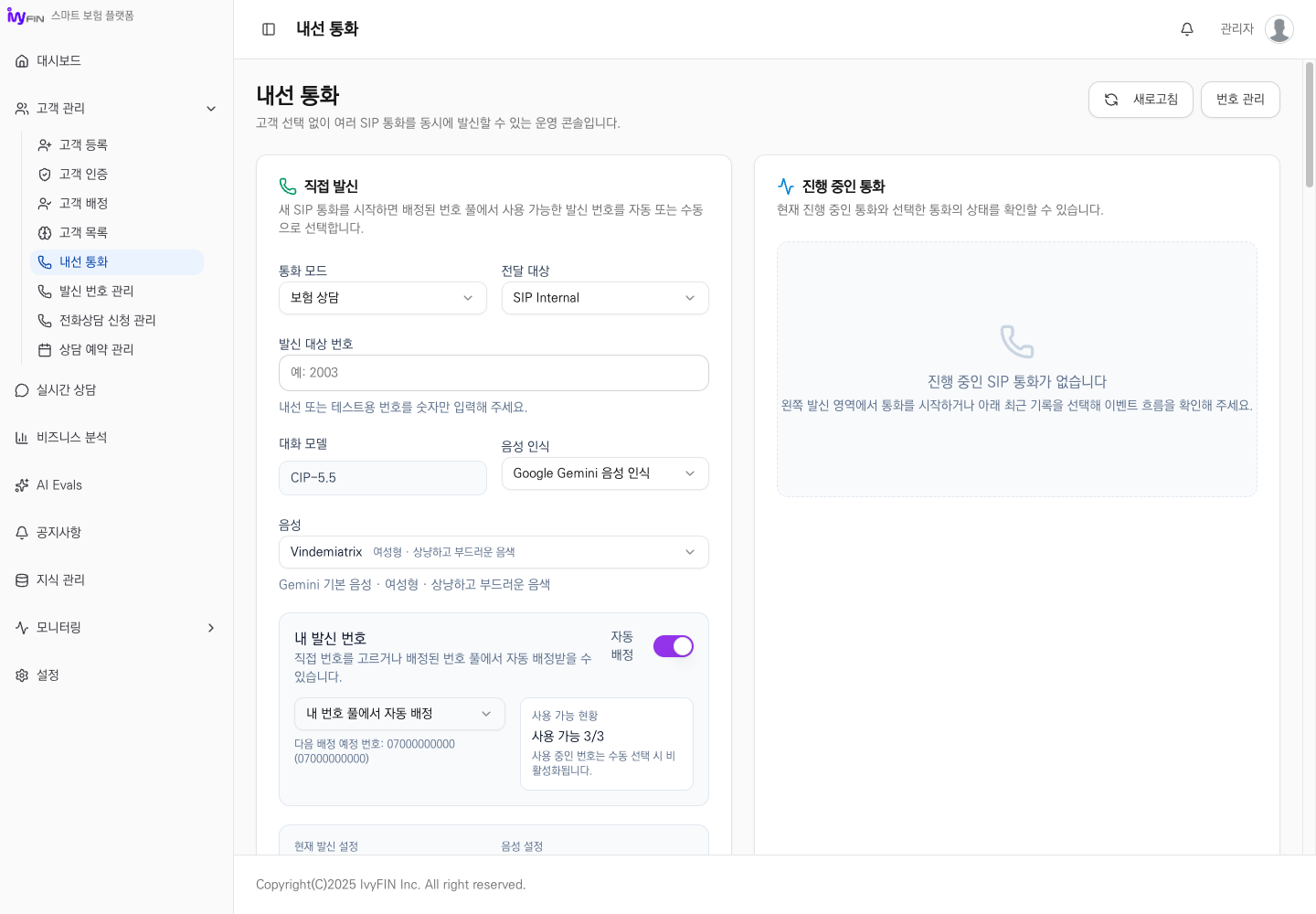Image resolution: width=1316 pixels, height=914 pixels.
Task: Open 지식 관리 link
Action: pyautogui.click(x=117, y=580)
